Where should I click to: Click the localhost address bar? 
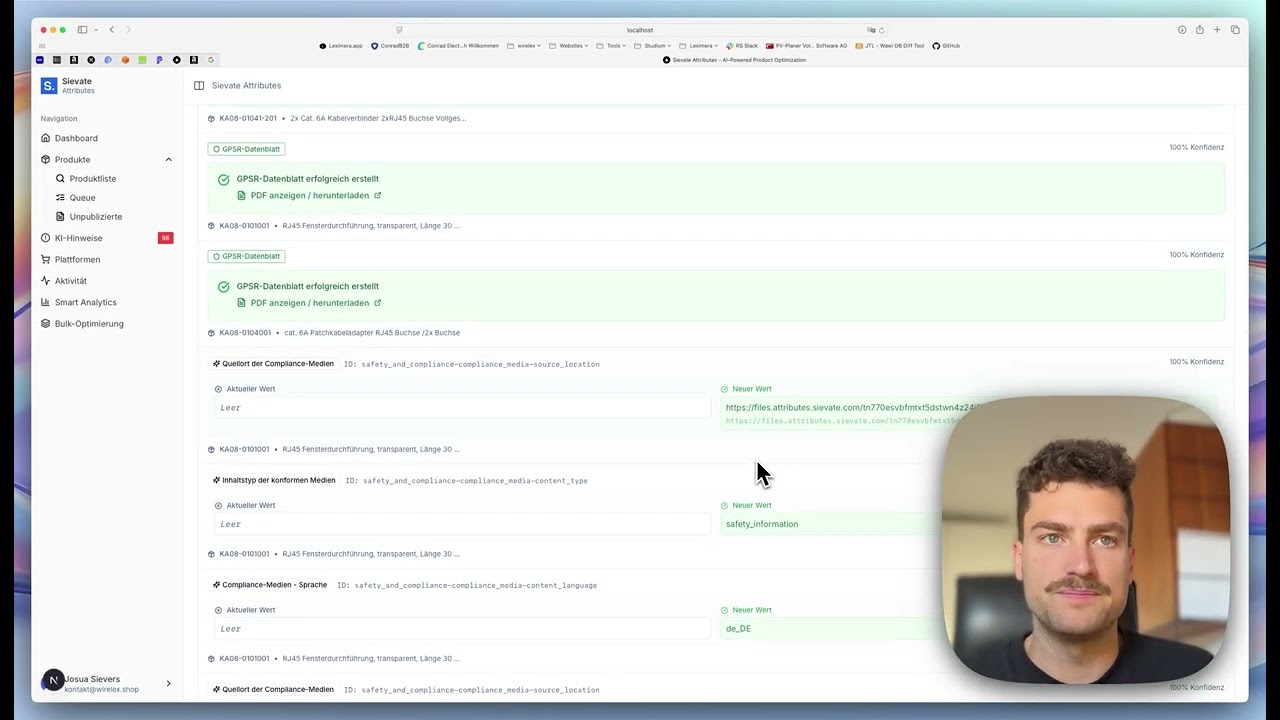tap(640, 30)
